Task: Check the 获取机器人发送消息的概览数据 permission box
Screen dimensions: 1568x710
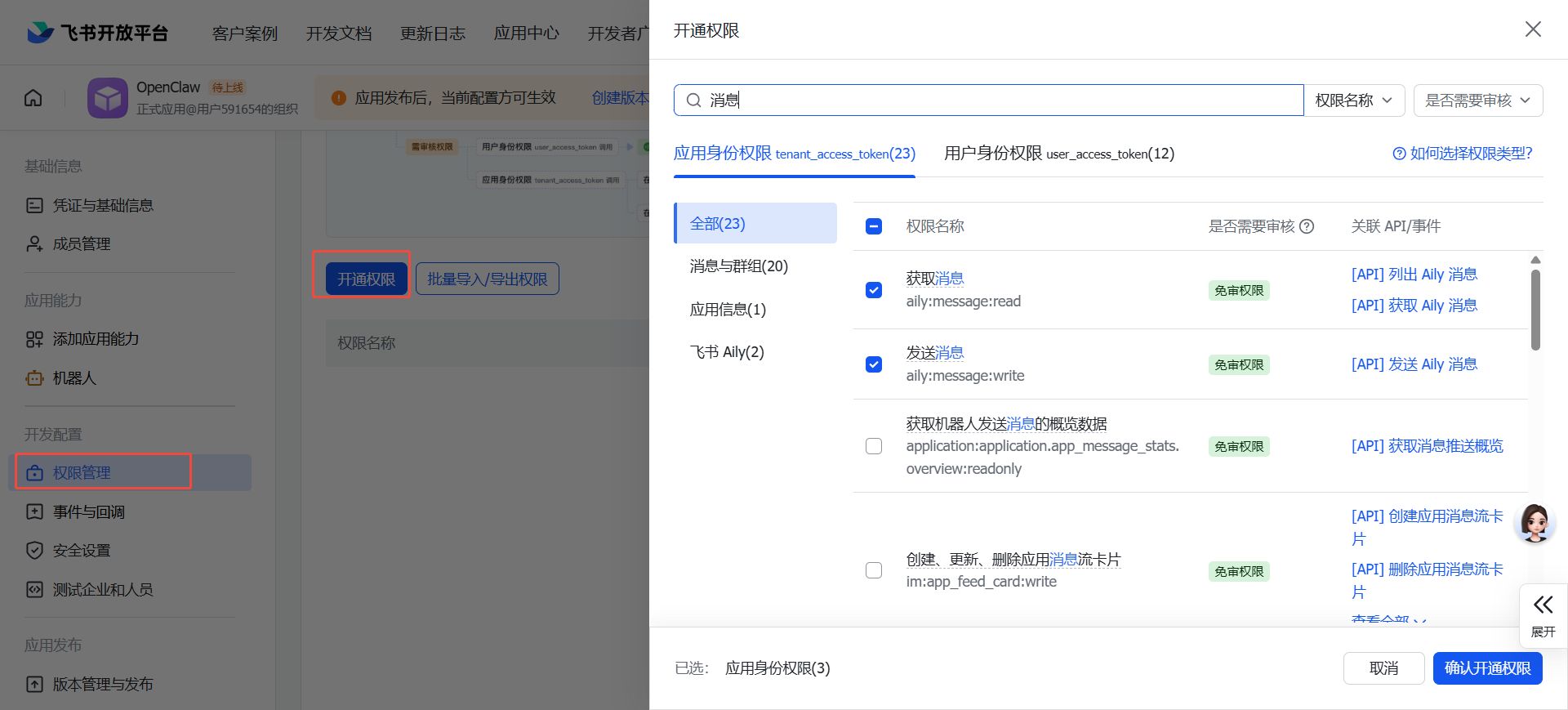Action: click(874, 446)
